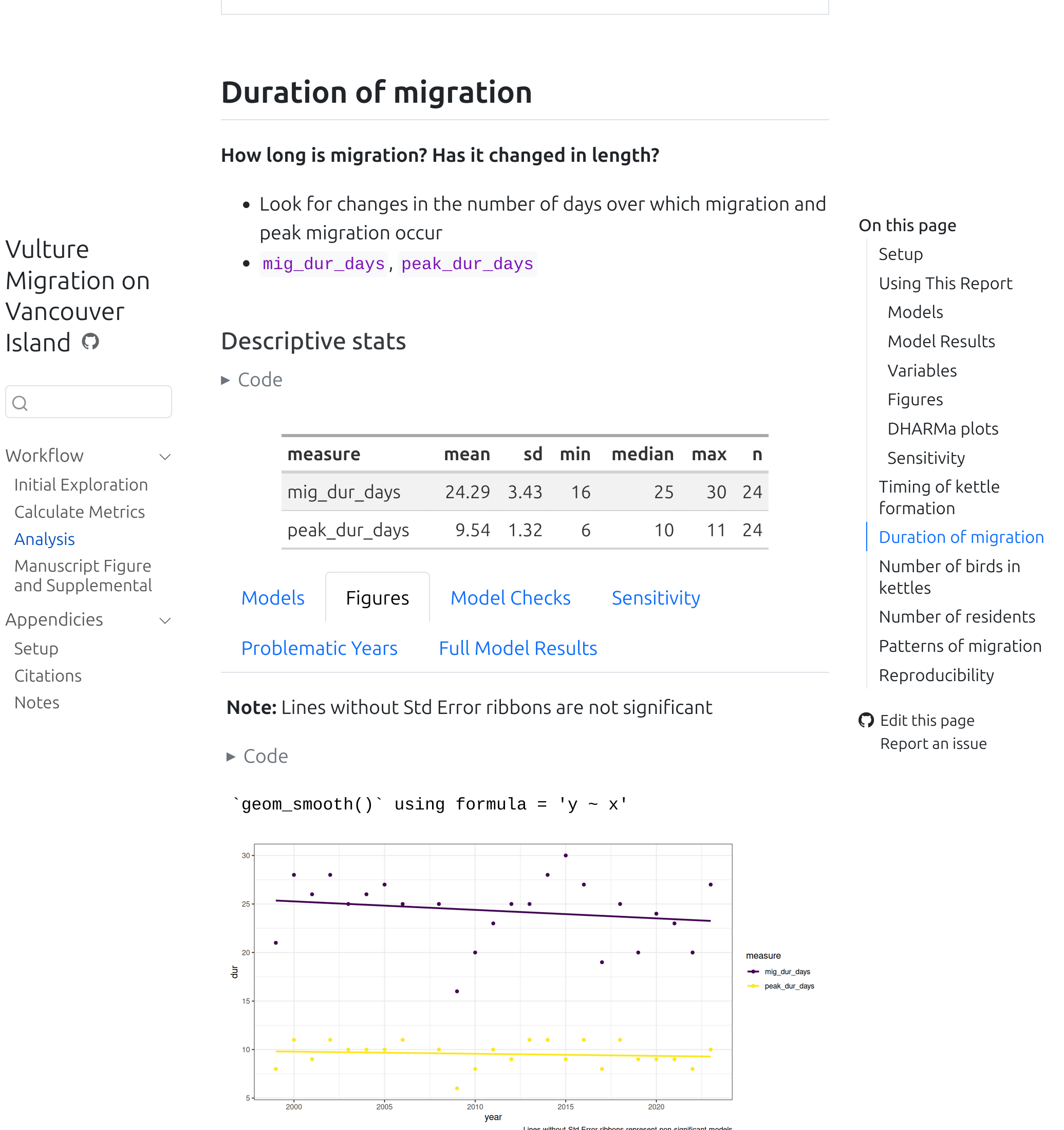1064x1130 pixels.
Task: Open Manuscript Figure and Supplemental page
Action: (83, 575)
